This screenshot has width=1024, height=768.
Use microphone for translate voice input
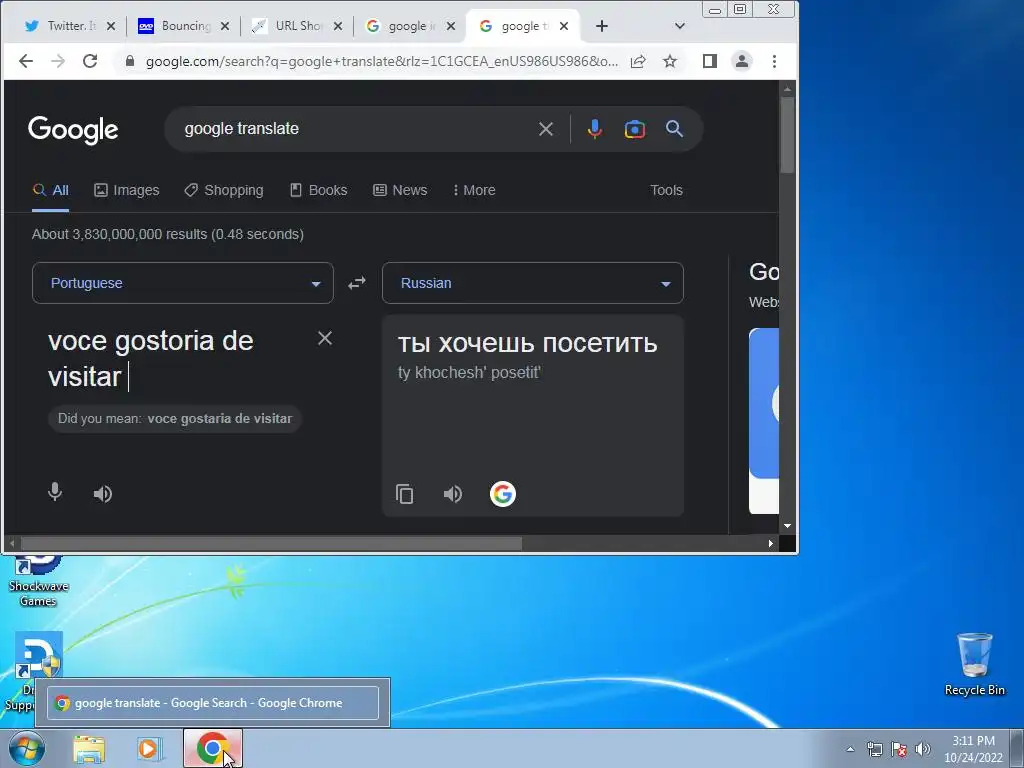pyautogui.click(x=56, y=492)
